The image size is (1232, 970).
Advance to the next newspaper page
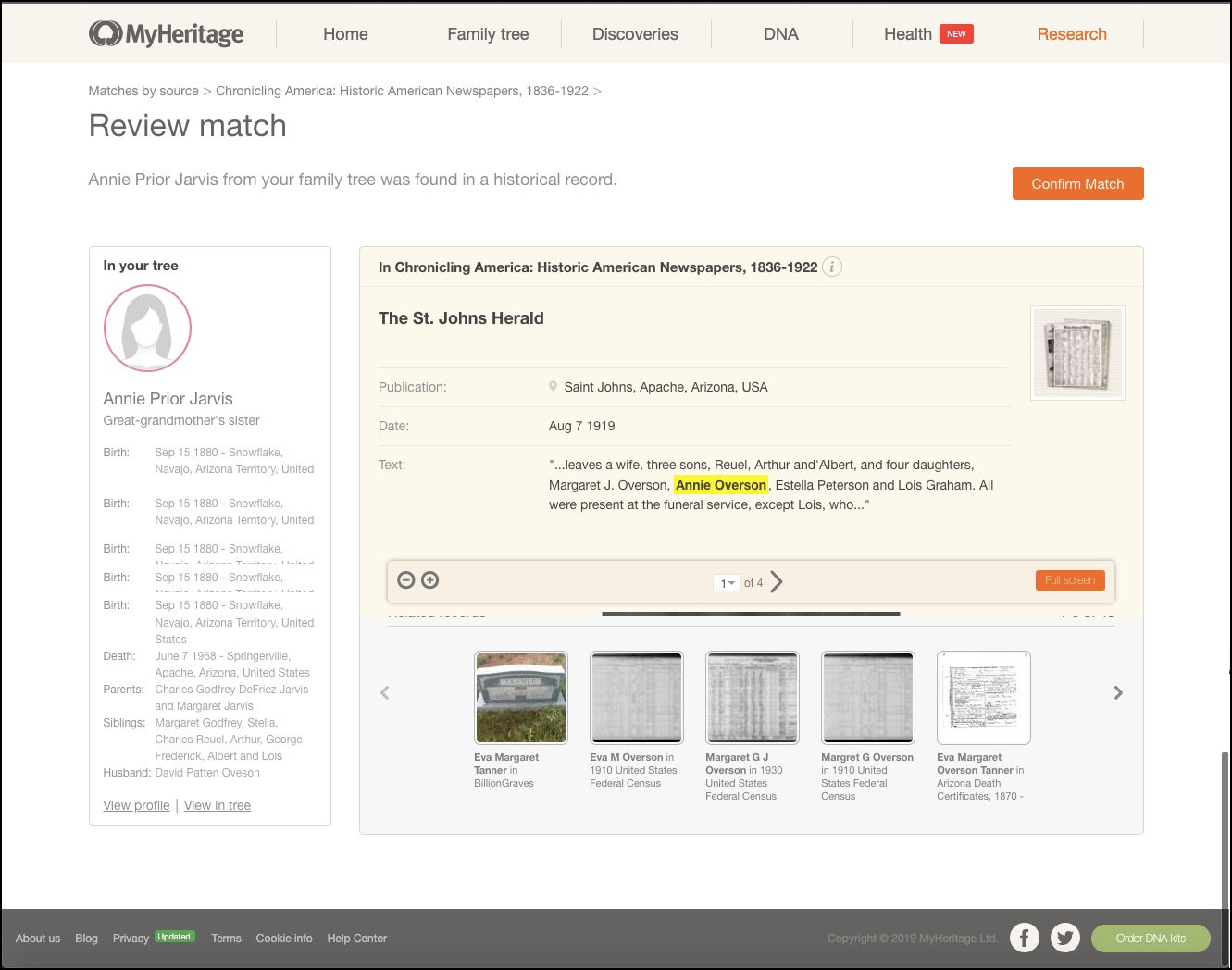(777, 581)
